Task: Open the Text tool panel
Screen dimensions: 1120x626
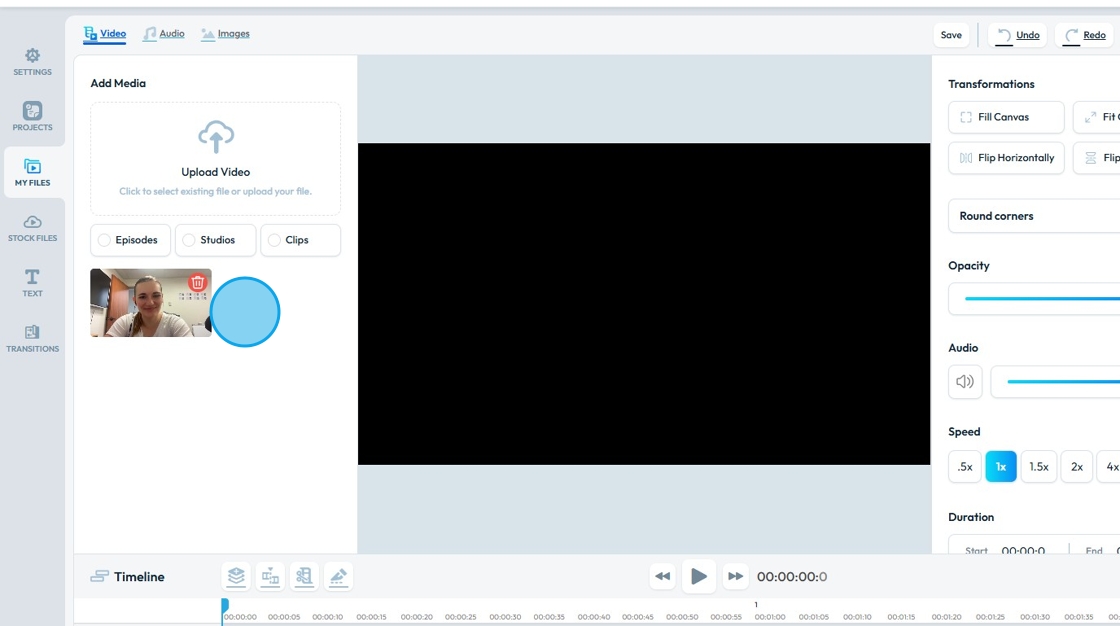Action: point(32,283)
